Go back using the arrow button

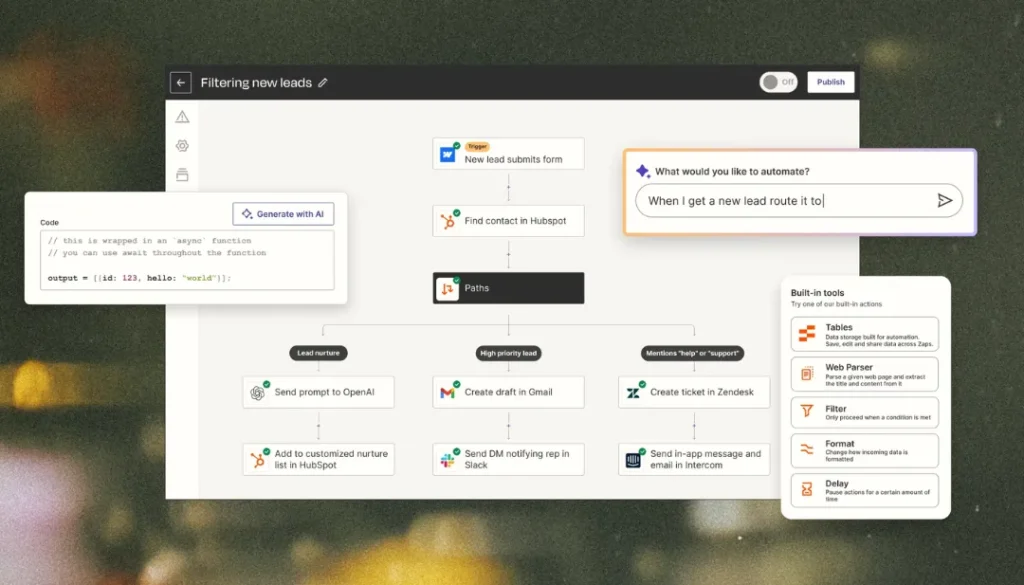tap(181, 83)
